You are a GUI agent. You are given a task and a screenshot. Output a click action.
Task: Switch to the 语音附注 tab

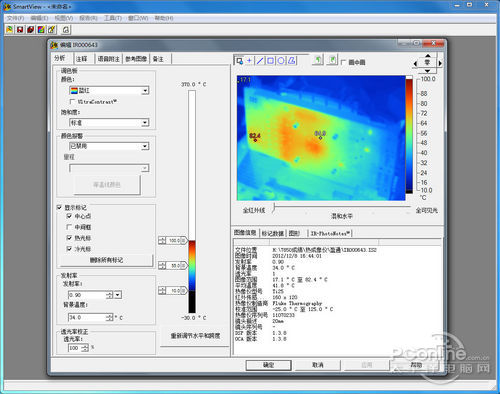pos(109,59)
